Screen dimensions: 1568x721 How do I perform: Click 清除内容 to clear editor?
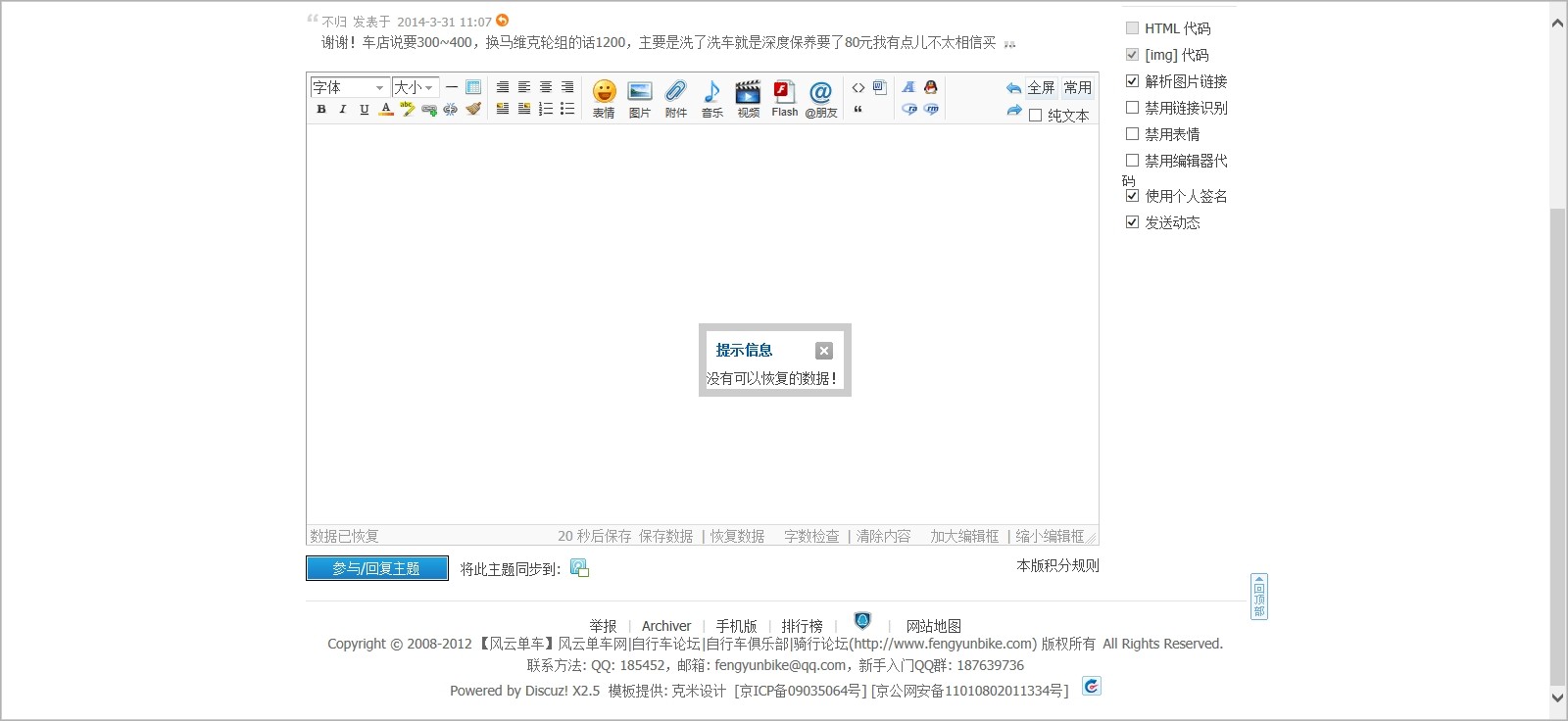[883, 536]
